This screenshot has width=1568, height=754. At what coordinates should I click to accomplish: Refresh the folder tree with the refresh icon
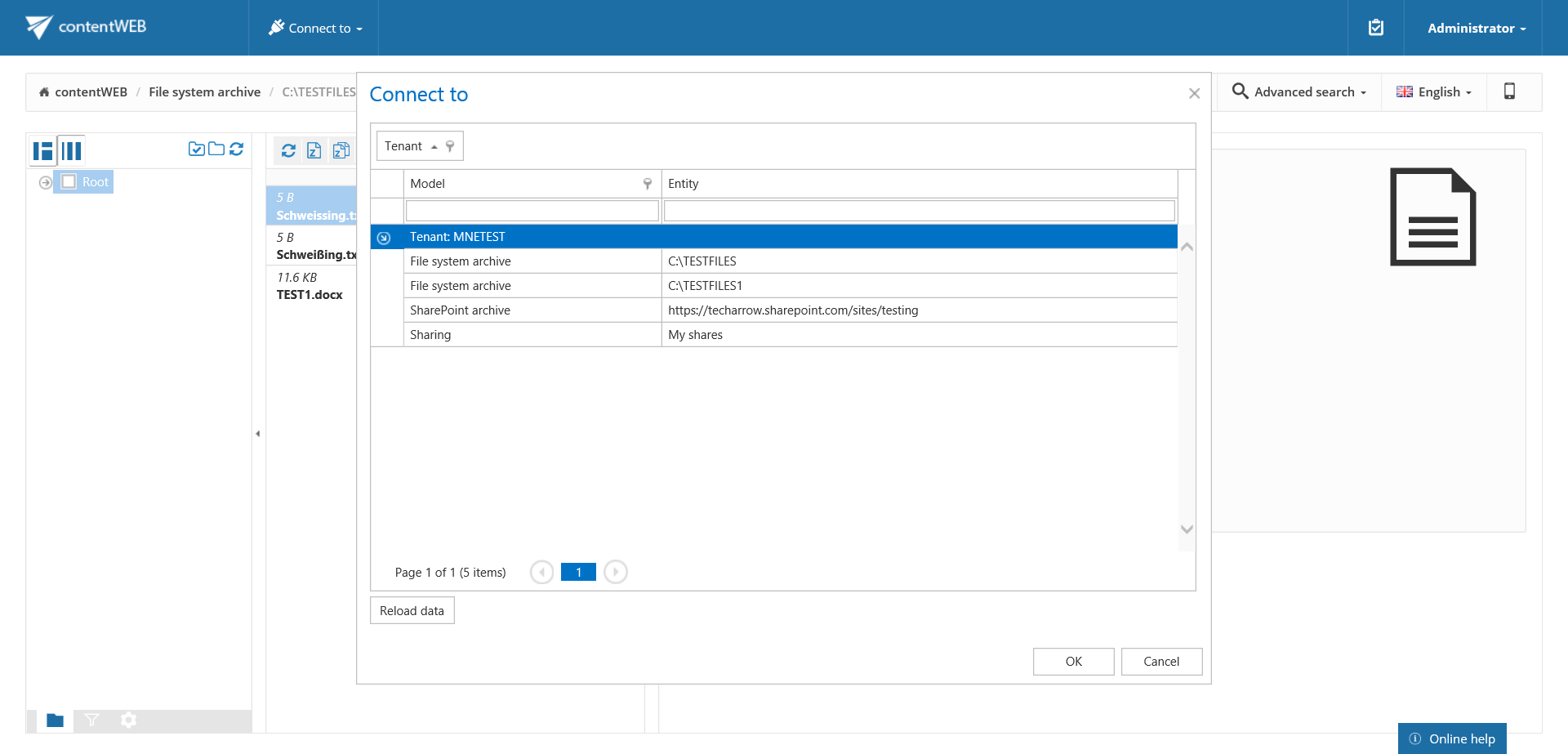[x=236, y=149]
